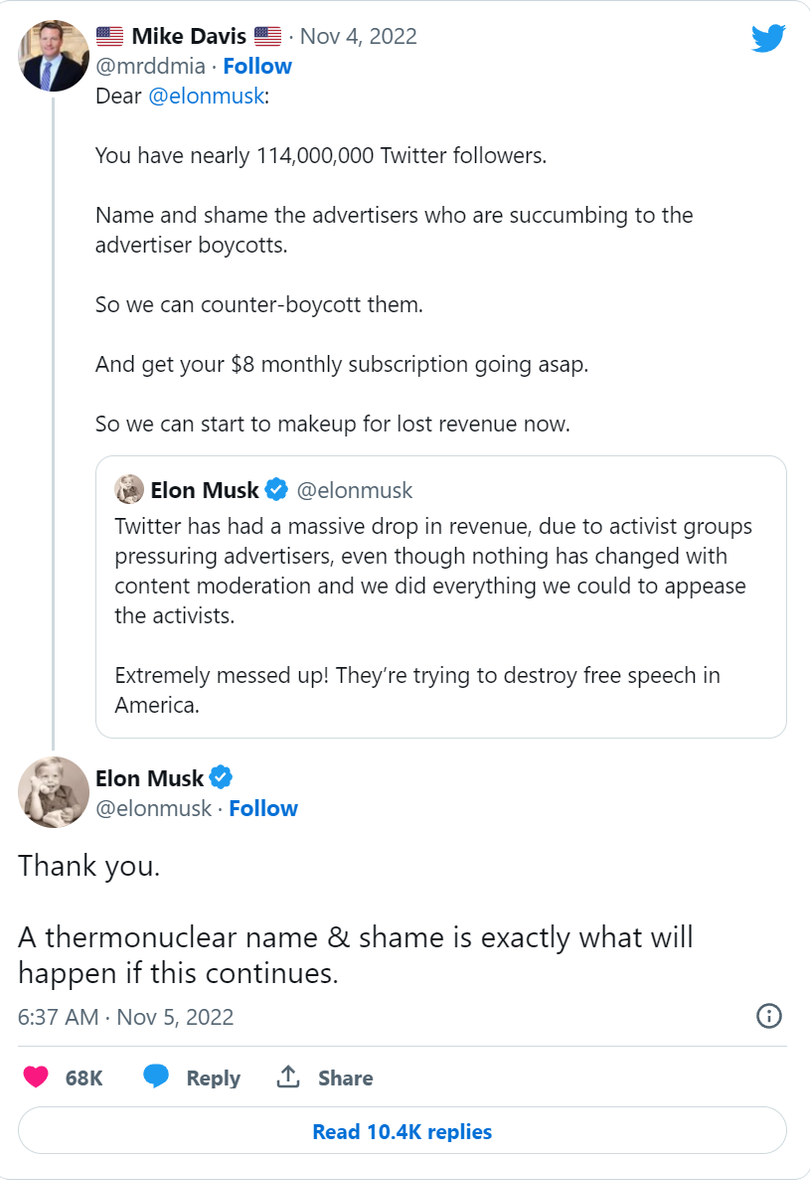Image resolution: width=810 pixels, height=1180 pixels.
Task: Click small avatar in quoted tweet
Action: (x=129, y=490)
